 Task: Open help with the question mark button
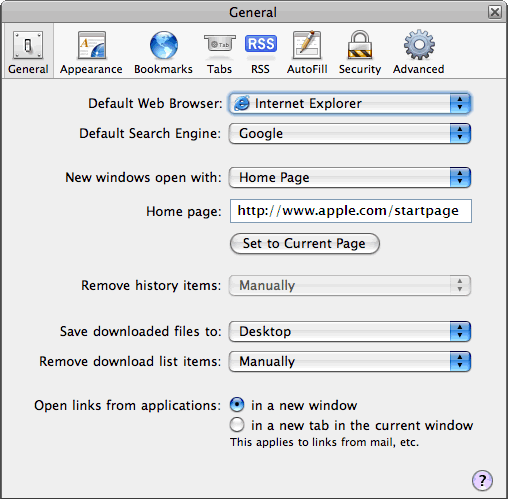[482, 480]
